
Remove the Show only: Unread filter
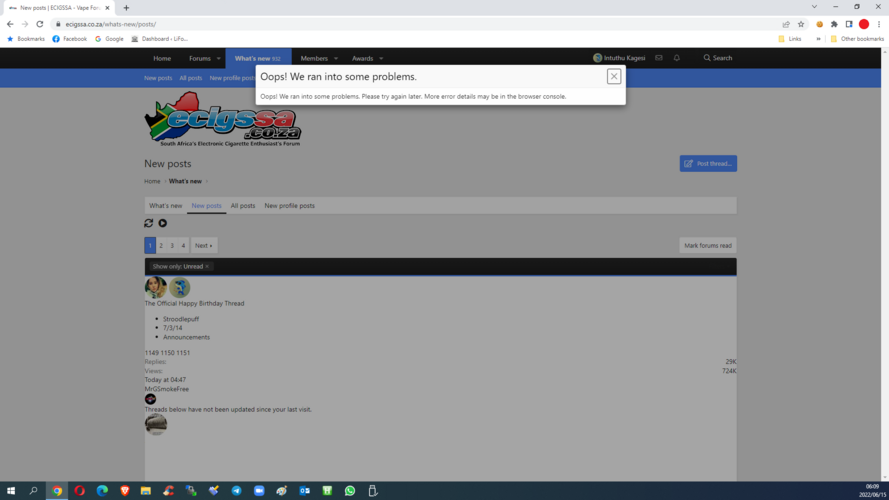coord(207,266)
